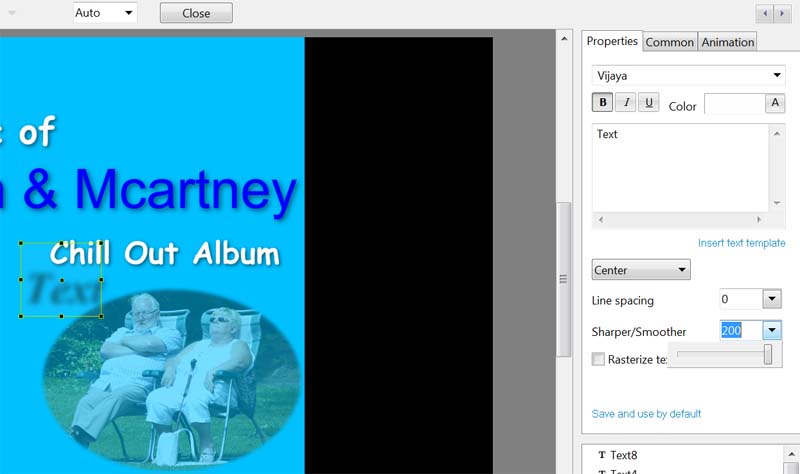The image size is (800, 474).
Task: Open the Sharper/Smoother dropdown arrow
Action: click(771, 330)
